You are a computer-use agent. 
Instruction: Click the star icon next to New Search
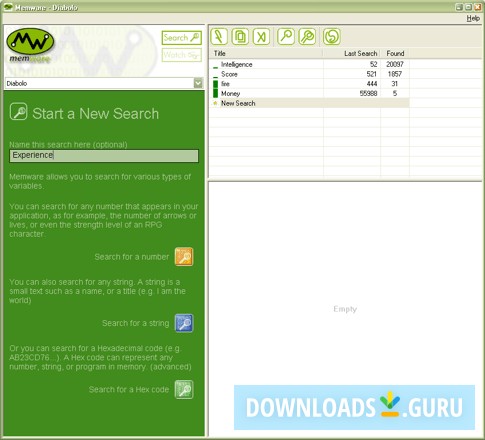(x=215, y=103)
